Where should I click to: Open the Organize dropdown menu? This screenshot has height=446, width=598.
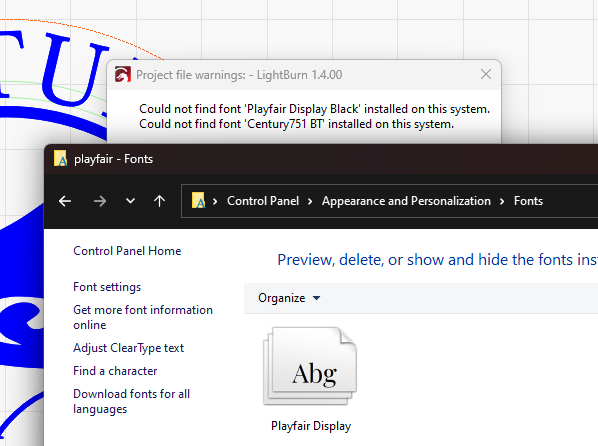289,298
